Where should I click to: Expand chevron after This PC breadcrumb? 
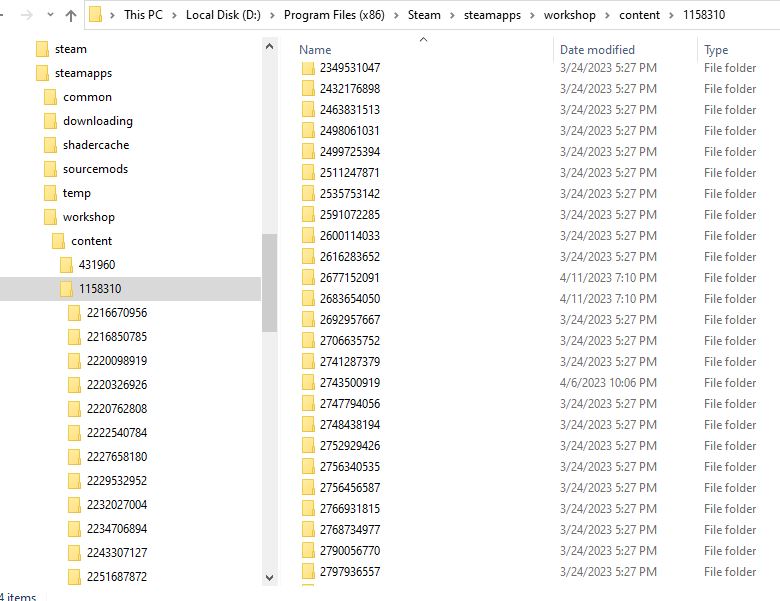[174, 15]
